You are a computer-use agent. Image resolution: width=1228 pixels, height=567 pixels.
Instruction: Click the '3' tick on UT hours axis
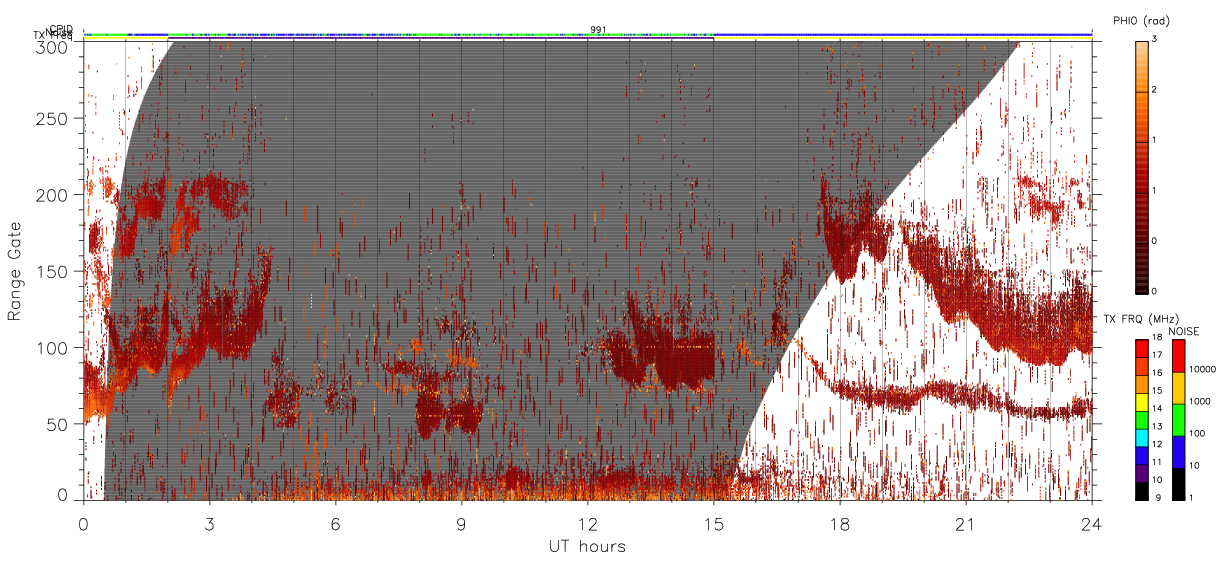209,523
